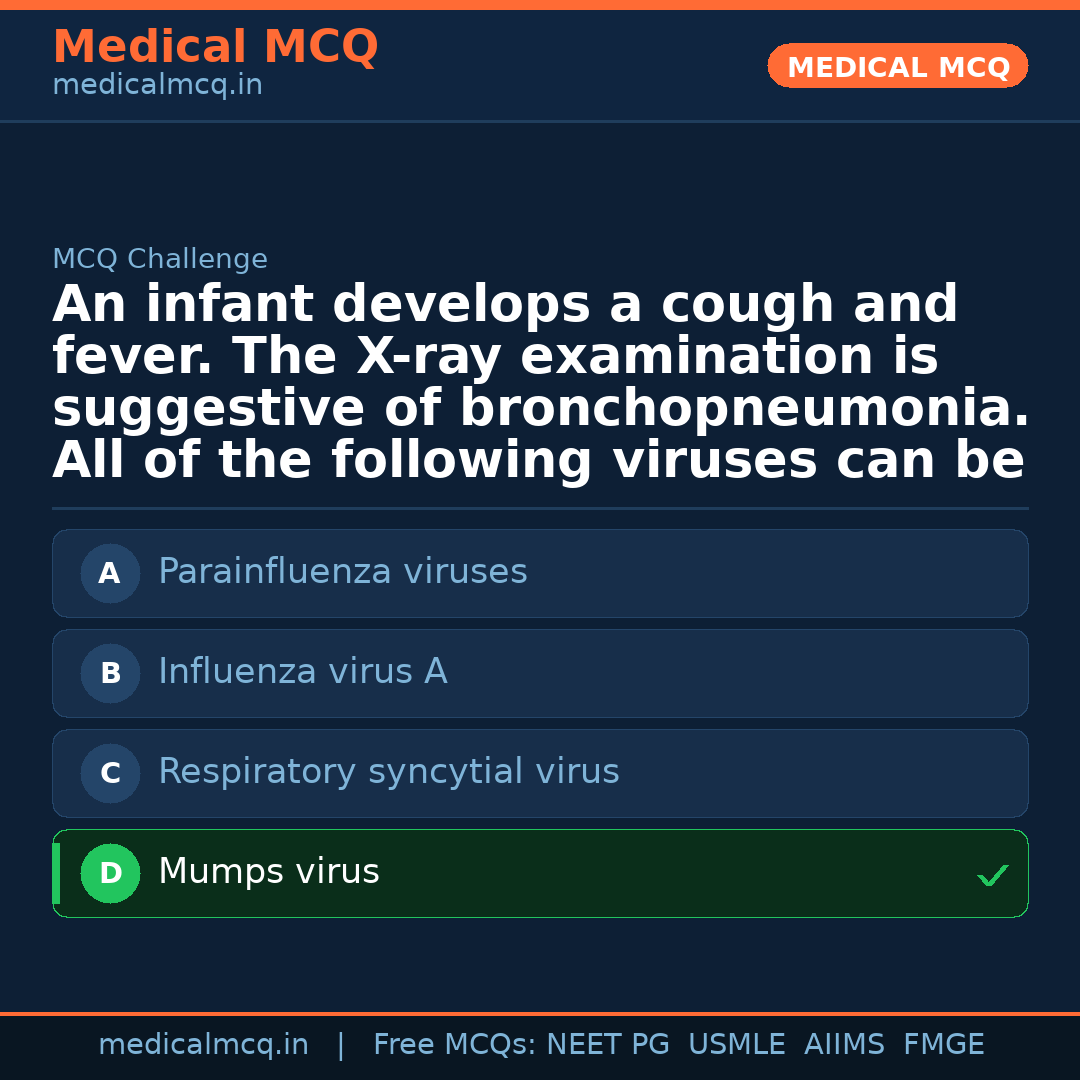
Task: Click the orange Medical MCQ header title
Action: click(x=215, y=47)
